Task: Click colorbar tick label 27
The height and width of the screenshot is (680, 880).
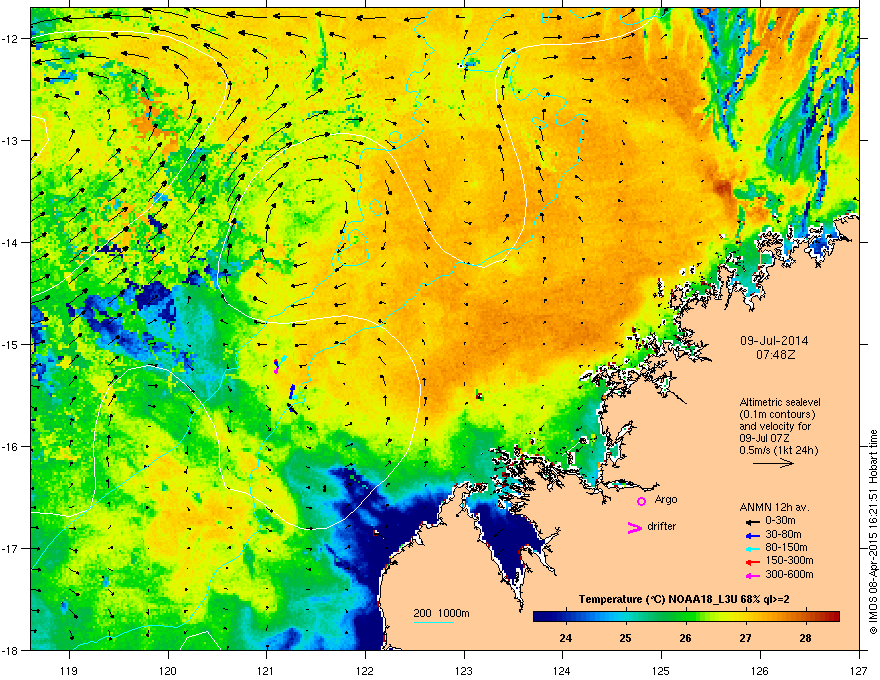Action: (x=745, y=638)
